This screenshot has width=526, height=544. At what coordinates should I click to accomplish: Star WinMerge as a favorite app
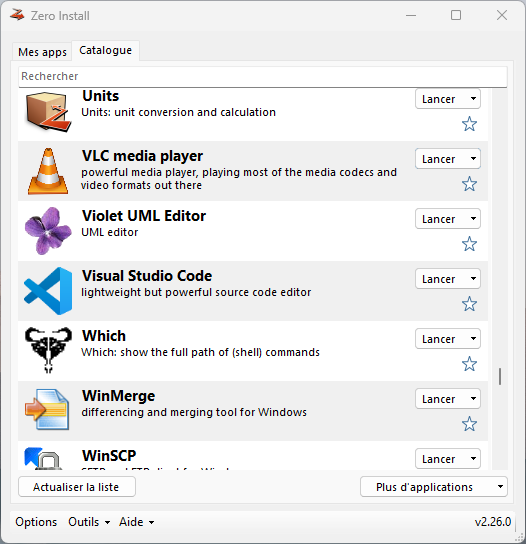[469, 424]
